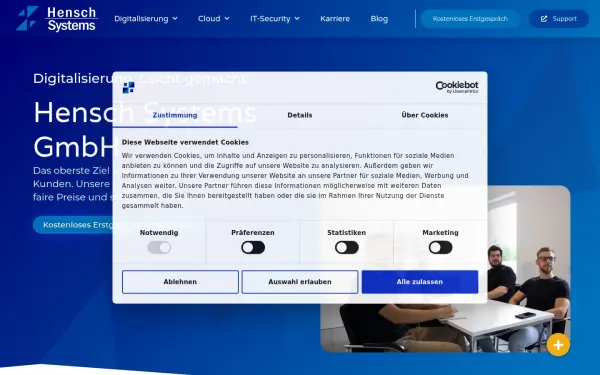
Task: Switch to the Über Cookies tab
Action: click(x=425, y=115)
